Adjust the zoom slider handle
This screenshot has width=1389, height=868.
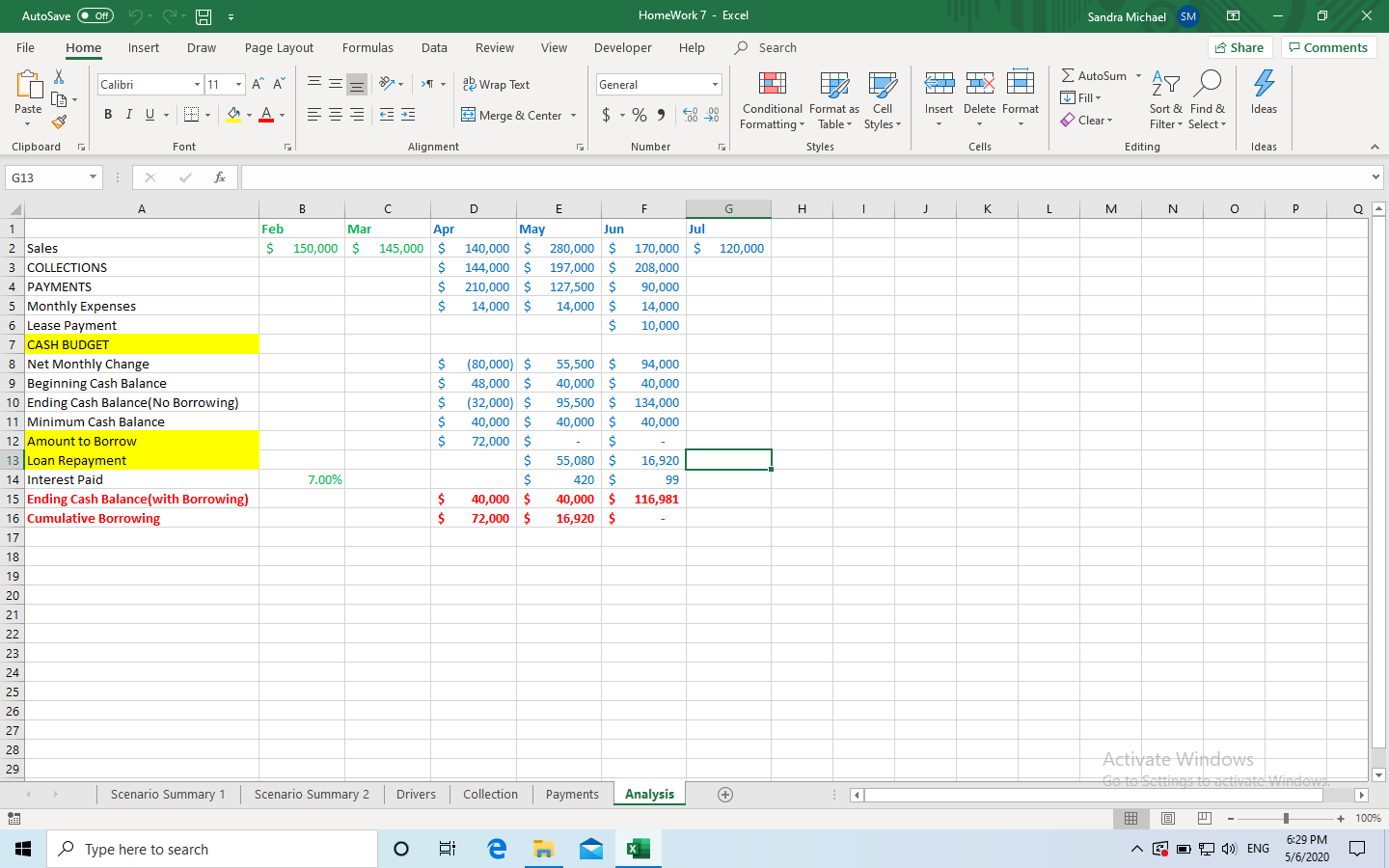click(1286, 818)
